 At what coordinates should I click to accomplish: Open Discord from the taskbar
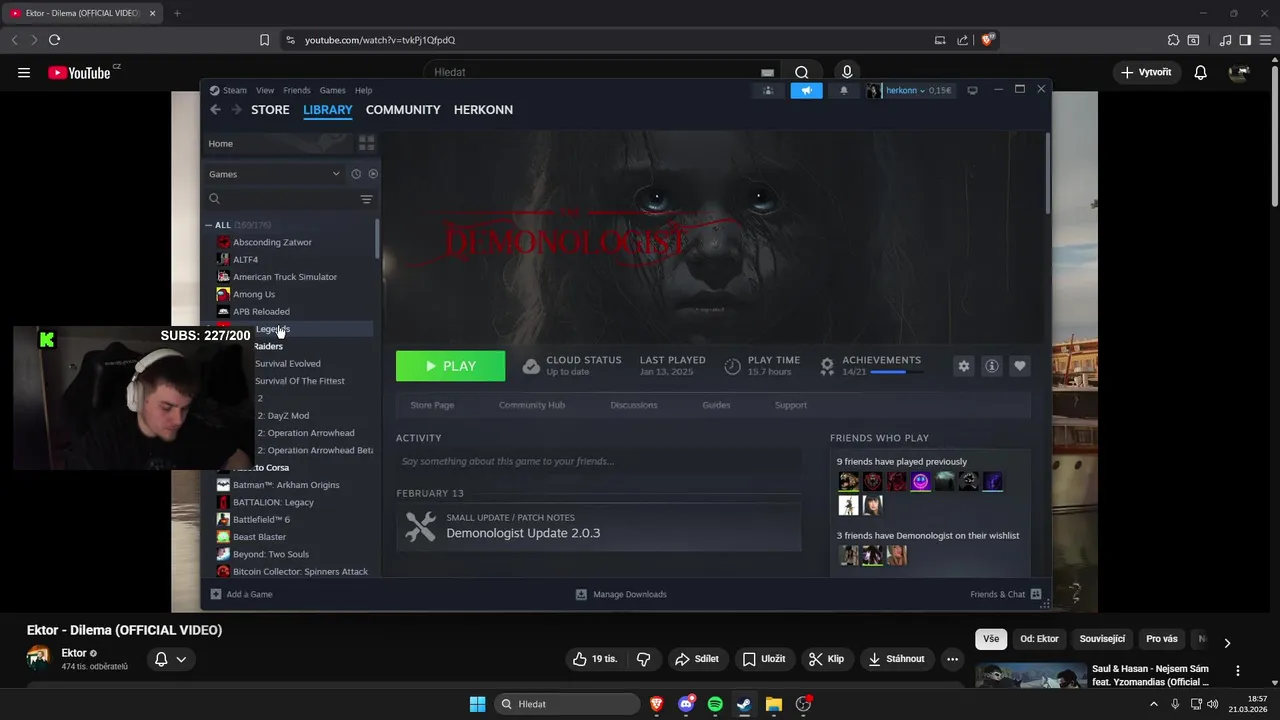686,704
